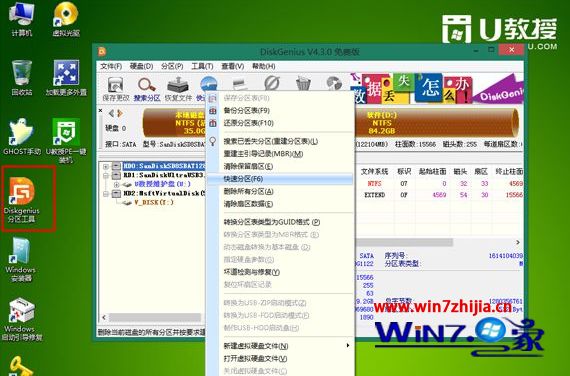The height and width of the screenshot is (376, 570).
Task: Click bulb icon beside 搜索已丢失分区
Action: [x=213, y=141]
